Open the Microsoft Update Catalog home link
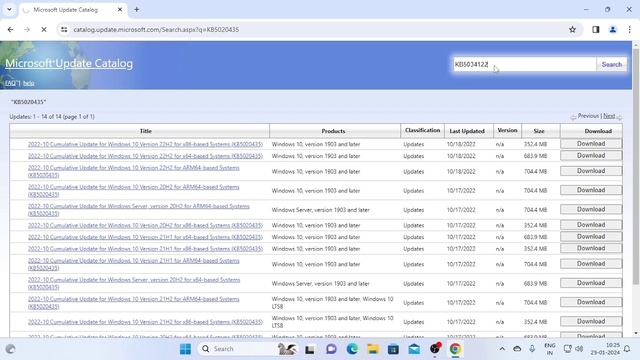Image resolution: width=640 pixels, height=360 pixels. (x=69, y=63)
